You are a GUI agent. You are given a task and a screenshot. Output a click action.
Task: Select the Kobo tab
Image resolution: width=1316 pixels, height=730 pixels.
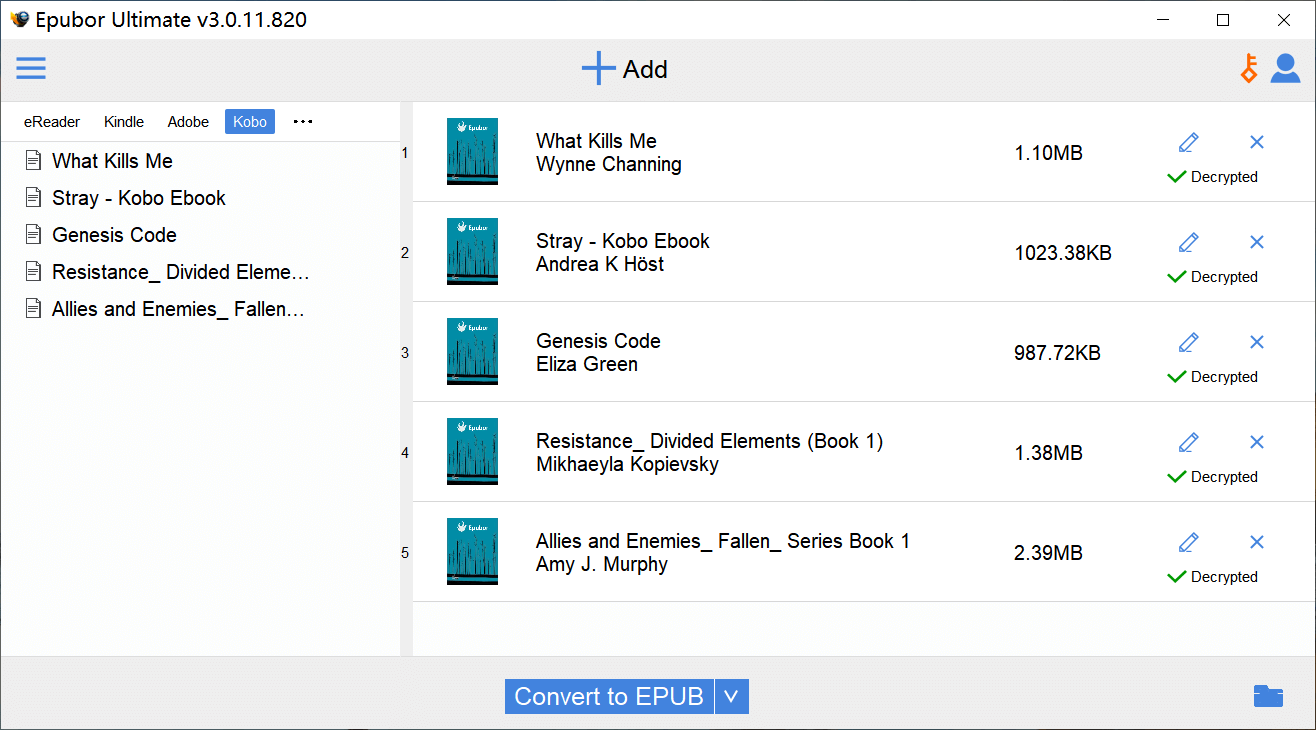coord(250,122)
